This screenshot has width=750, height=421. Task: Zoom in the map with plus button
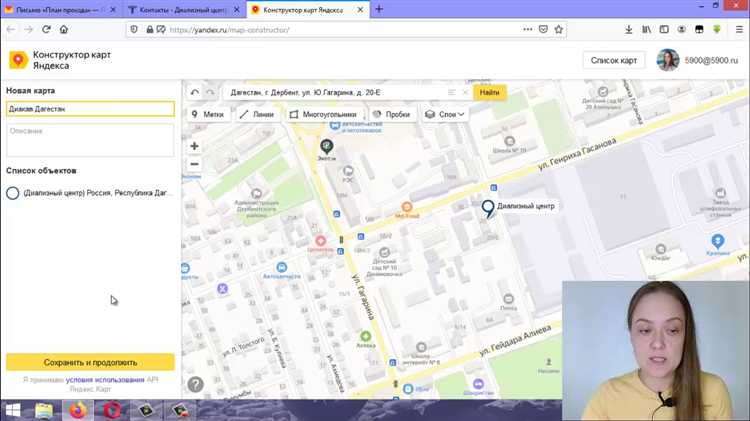pos(195,146)
